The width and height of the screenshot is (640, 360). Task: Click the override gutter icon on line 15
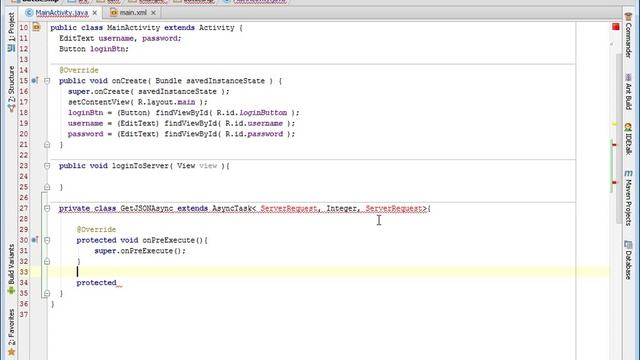35,80
